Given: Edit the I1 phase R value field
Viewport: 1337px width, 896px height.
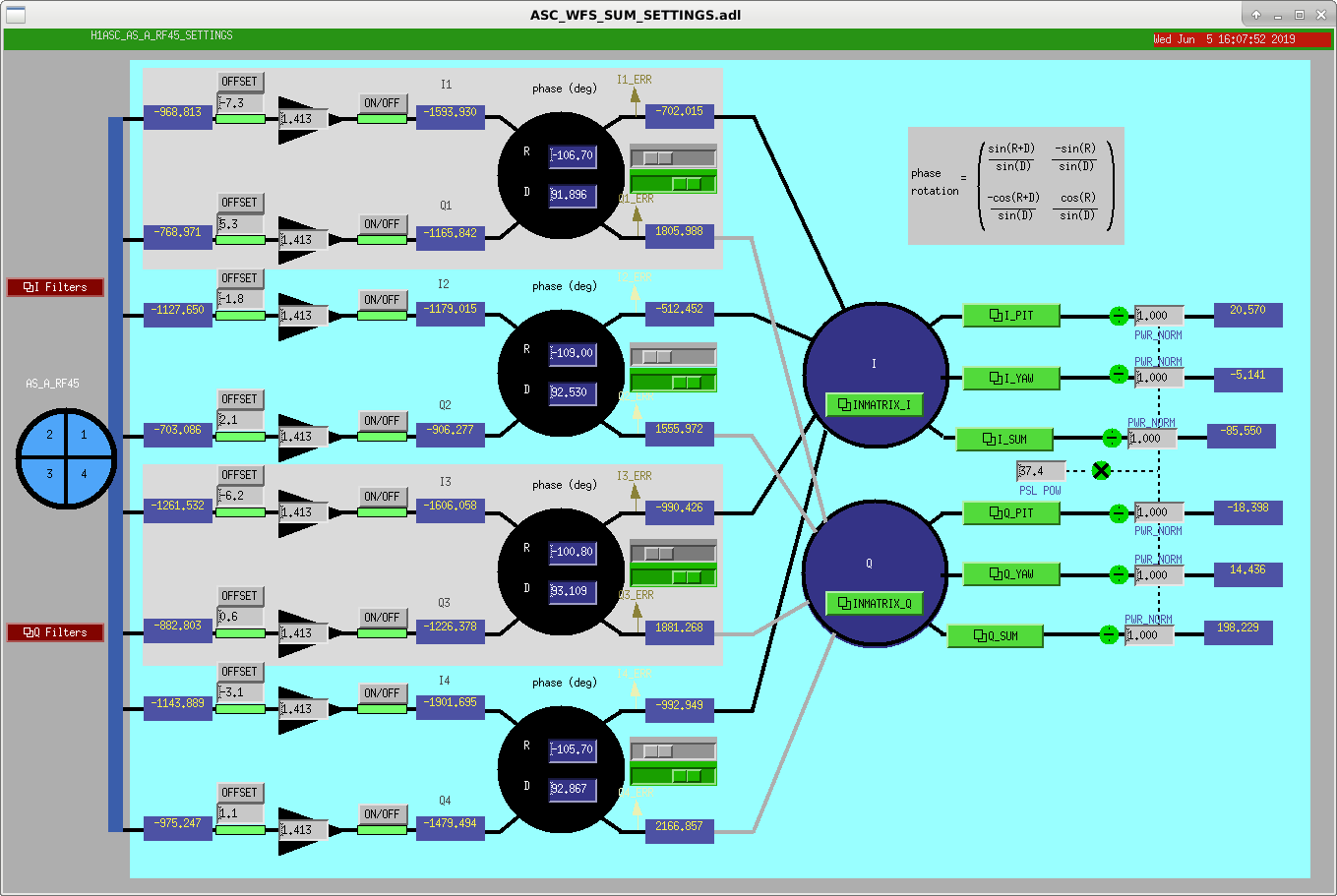Looking at the screenshot, I should coord(573,155).
